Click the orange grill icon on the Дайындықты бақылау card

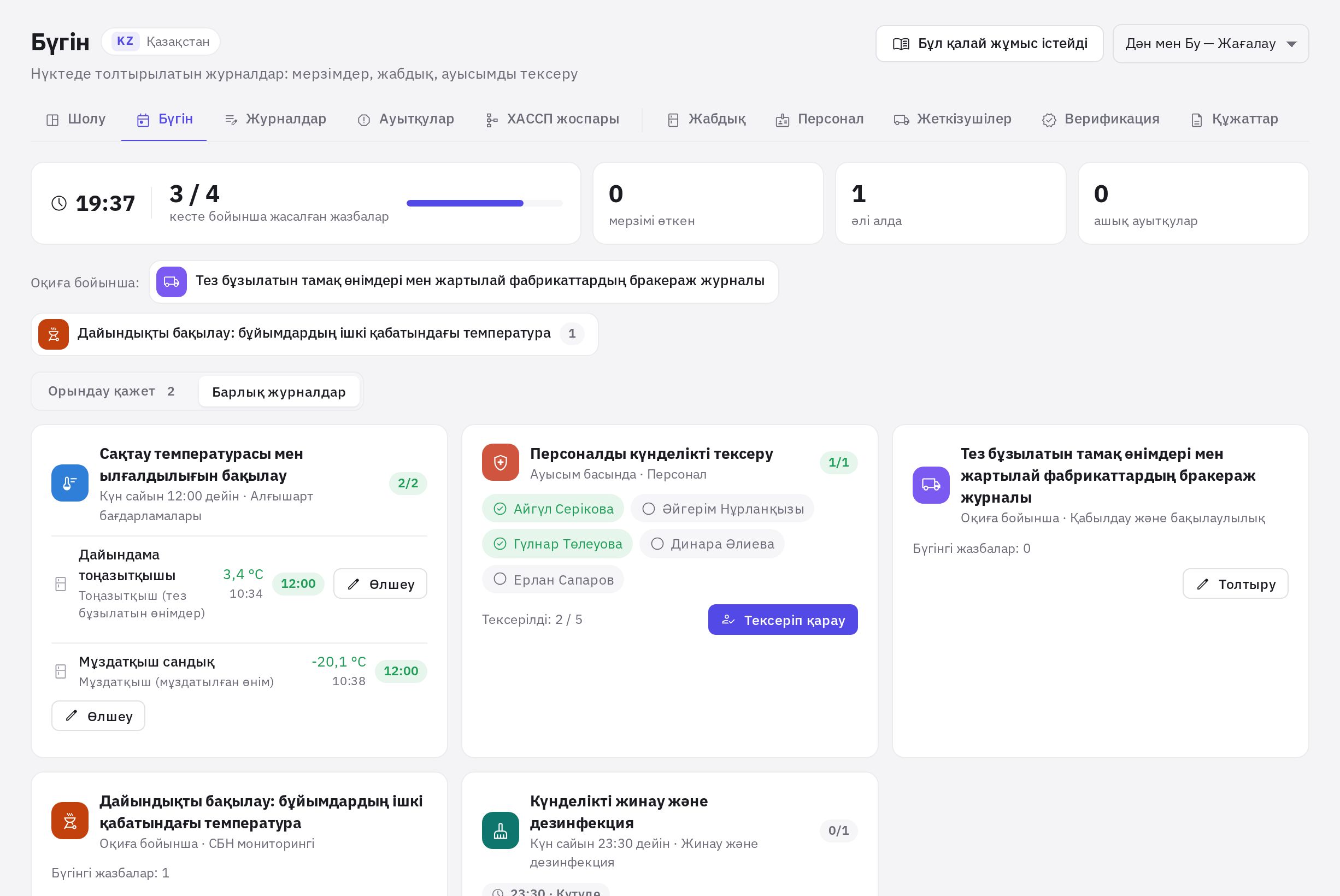coord(70,821)
